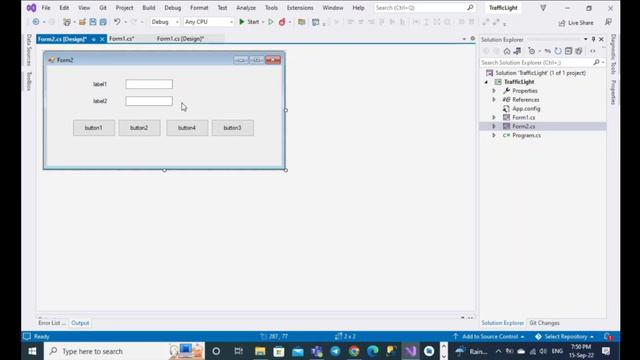
Task: Open Solution Explorer window options dropdown
Action: click(x=585, y=39)
